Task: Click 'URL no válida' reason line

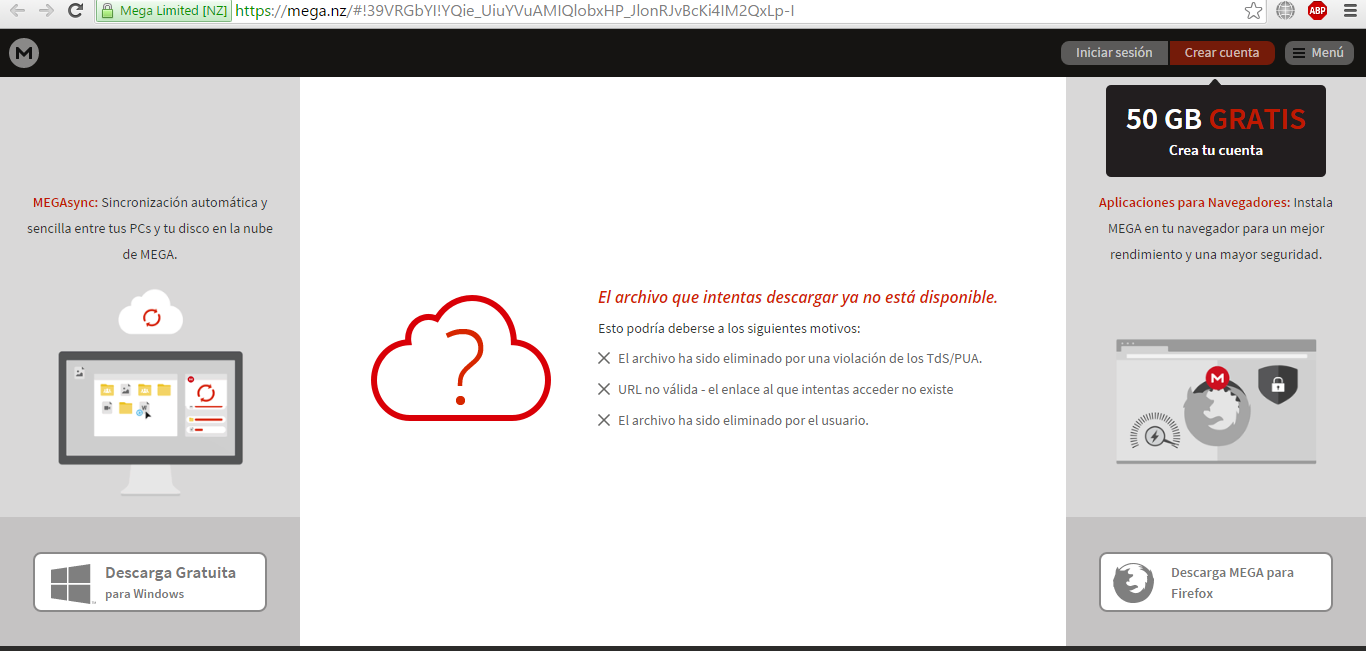Action: (x=786, y=389)
